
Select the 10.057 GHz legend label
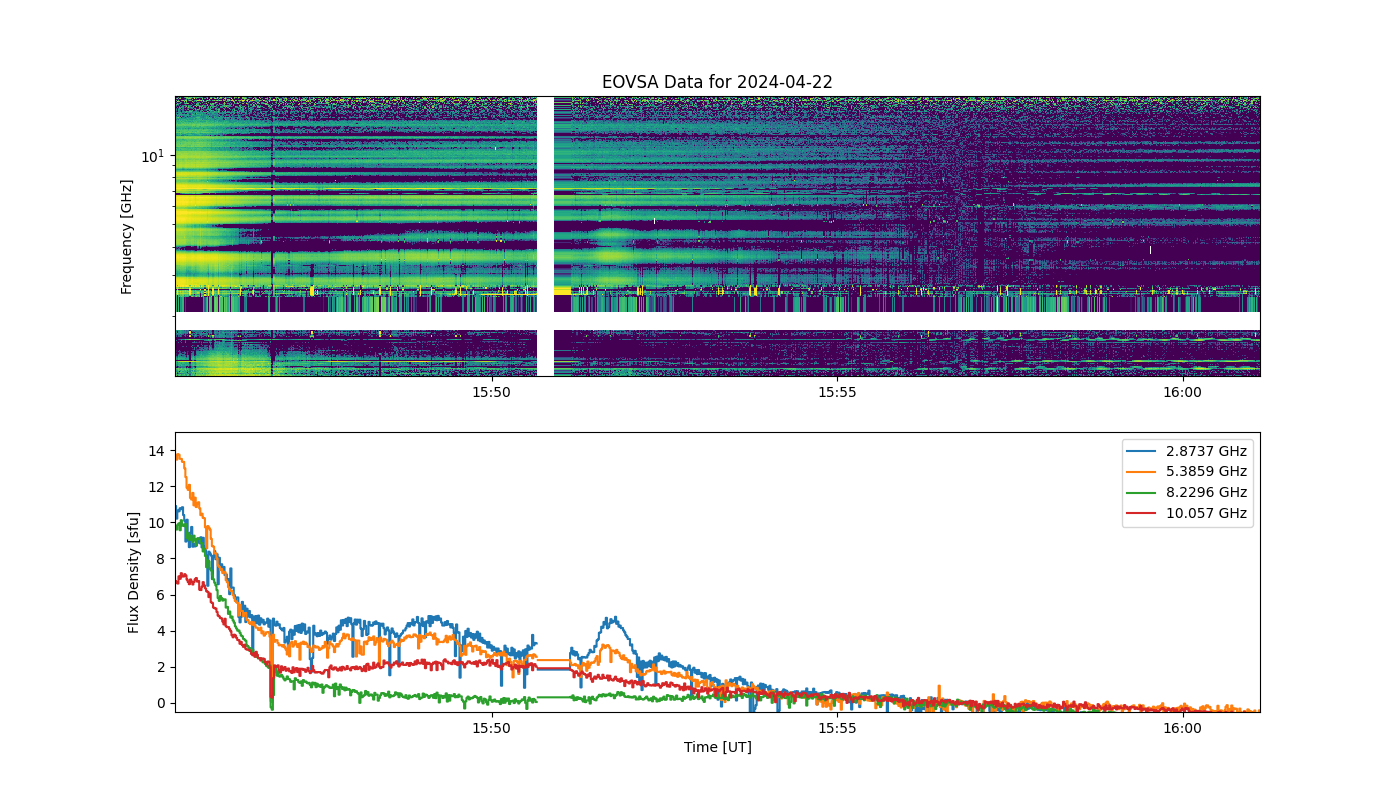point(1206,514)
